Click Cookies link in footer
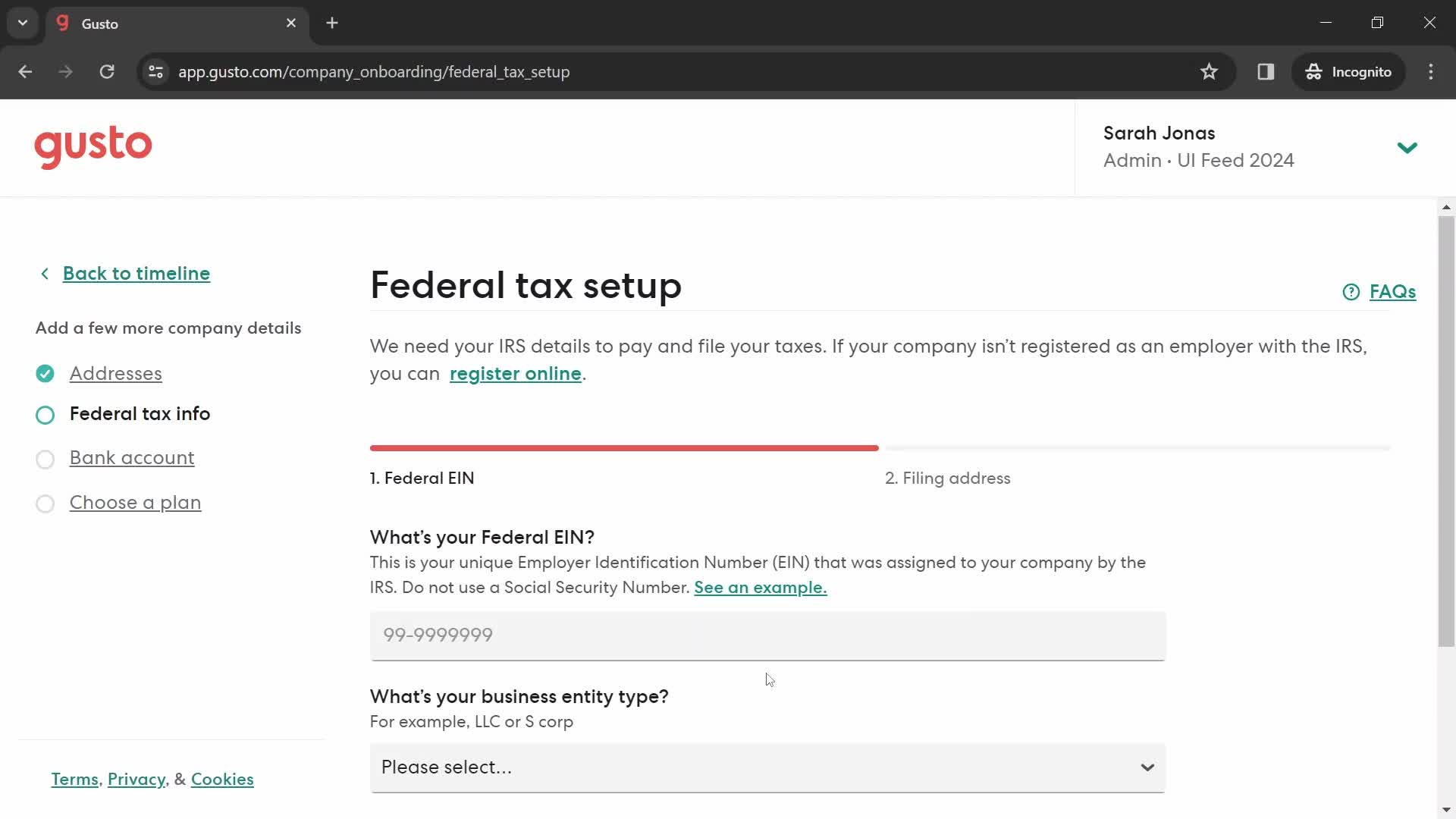The width and height of the screenshot is (1456, 819). tap(222, 779)
